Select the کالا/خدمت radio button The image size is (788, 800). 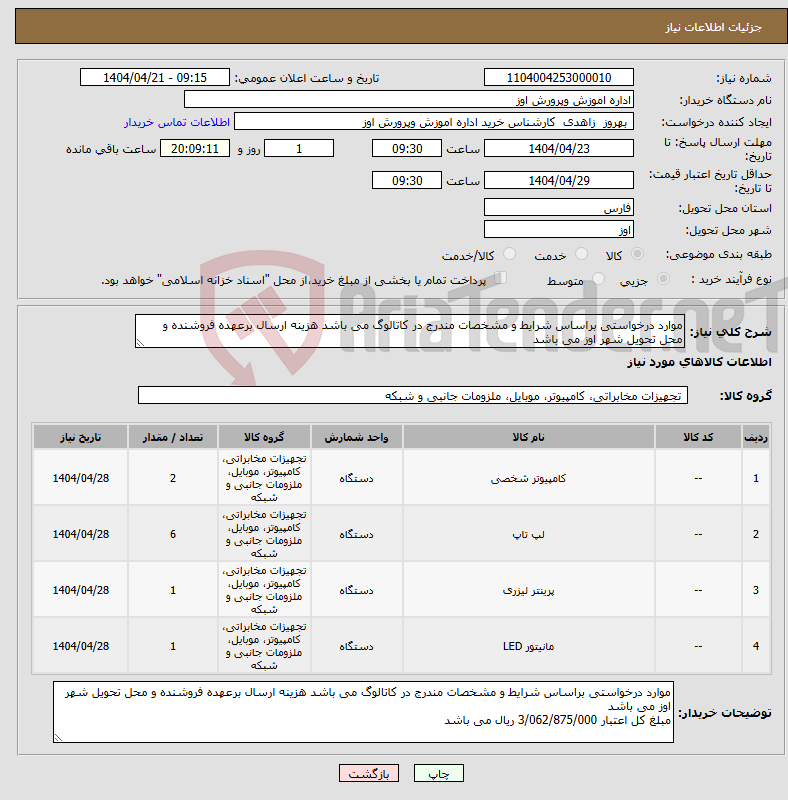click(509, 254)
